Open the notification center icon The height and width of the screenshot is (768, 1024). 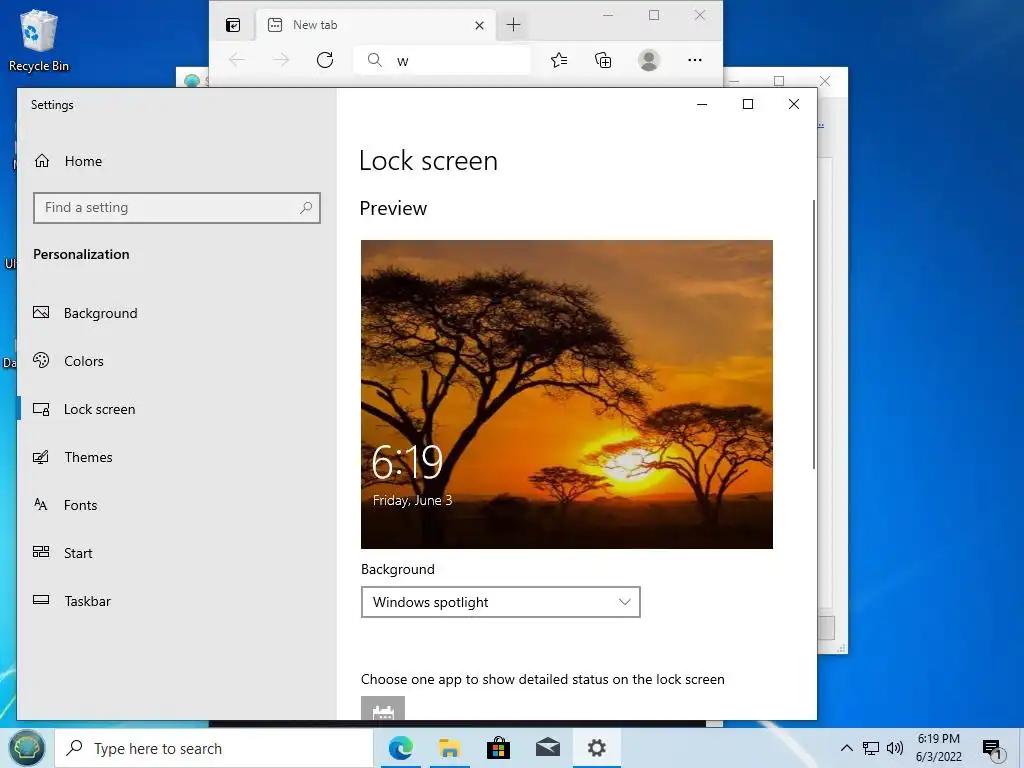[992, 750]
